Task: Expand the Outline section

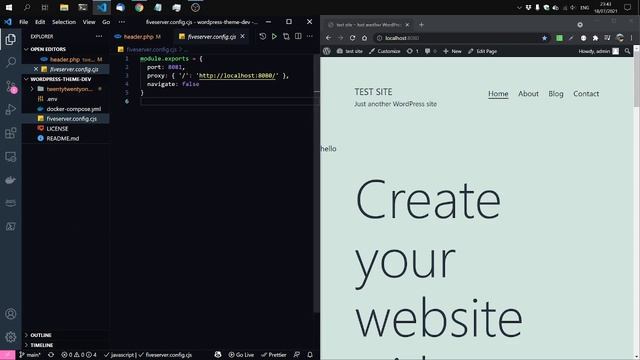Action: 41,335
